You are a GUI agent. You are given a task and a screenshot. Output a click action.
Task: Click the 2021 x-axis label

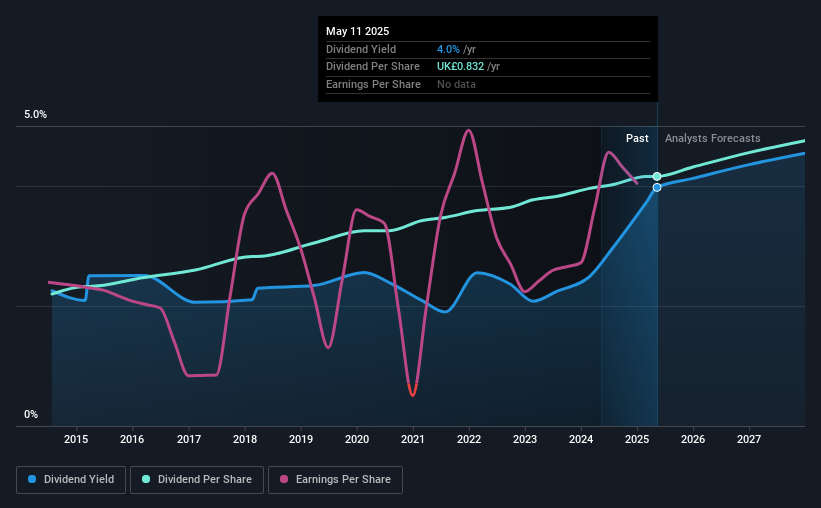pos(413,439)
